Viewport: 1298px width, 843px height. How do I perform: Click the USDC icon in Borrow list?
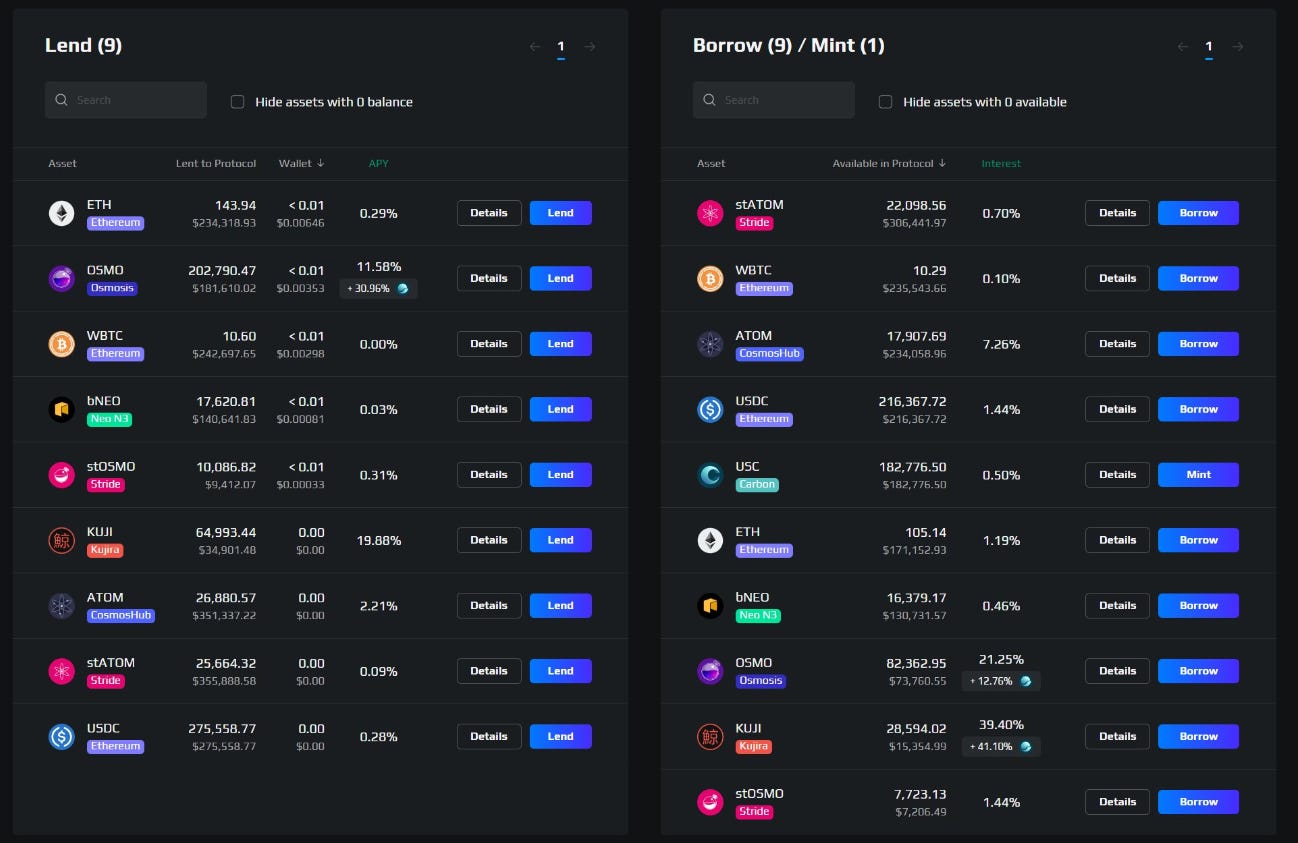pos(710,409)
